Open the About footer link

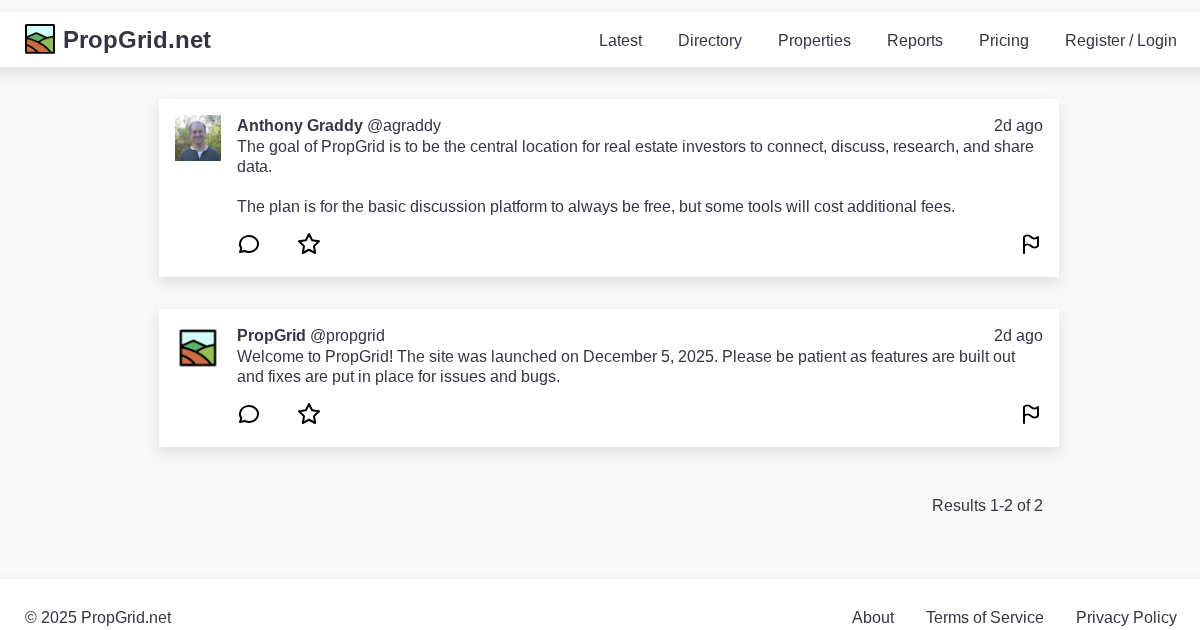tap(873, 617)
